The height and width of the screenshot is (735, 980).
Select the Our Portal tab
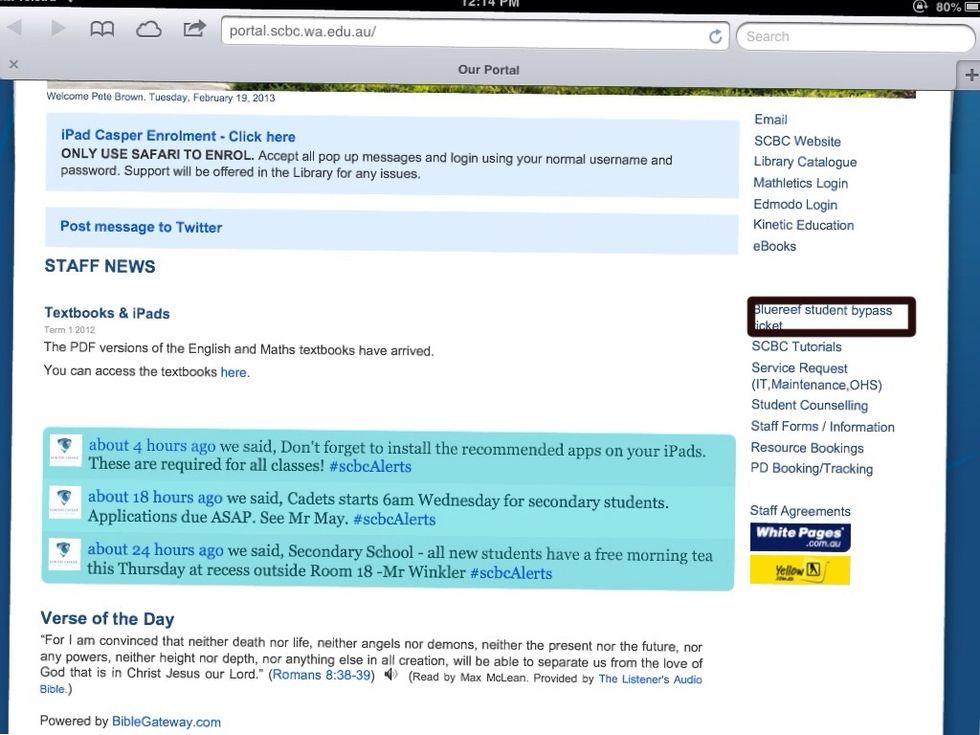coord(488,70)
